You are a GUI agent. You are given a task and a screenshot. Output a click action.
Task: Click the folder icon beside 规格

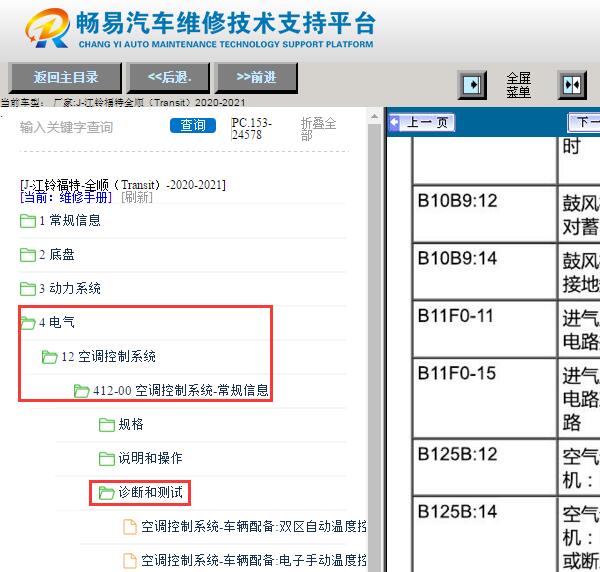coord(107,425)
